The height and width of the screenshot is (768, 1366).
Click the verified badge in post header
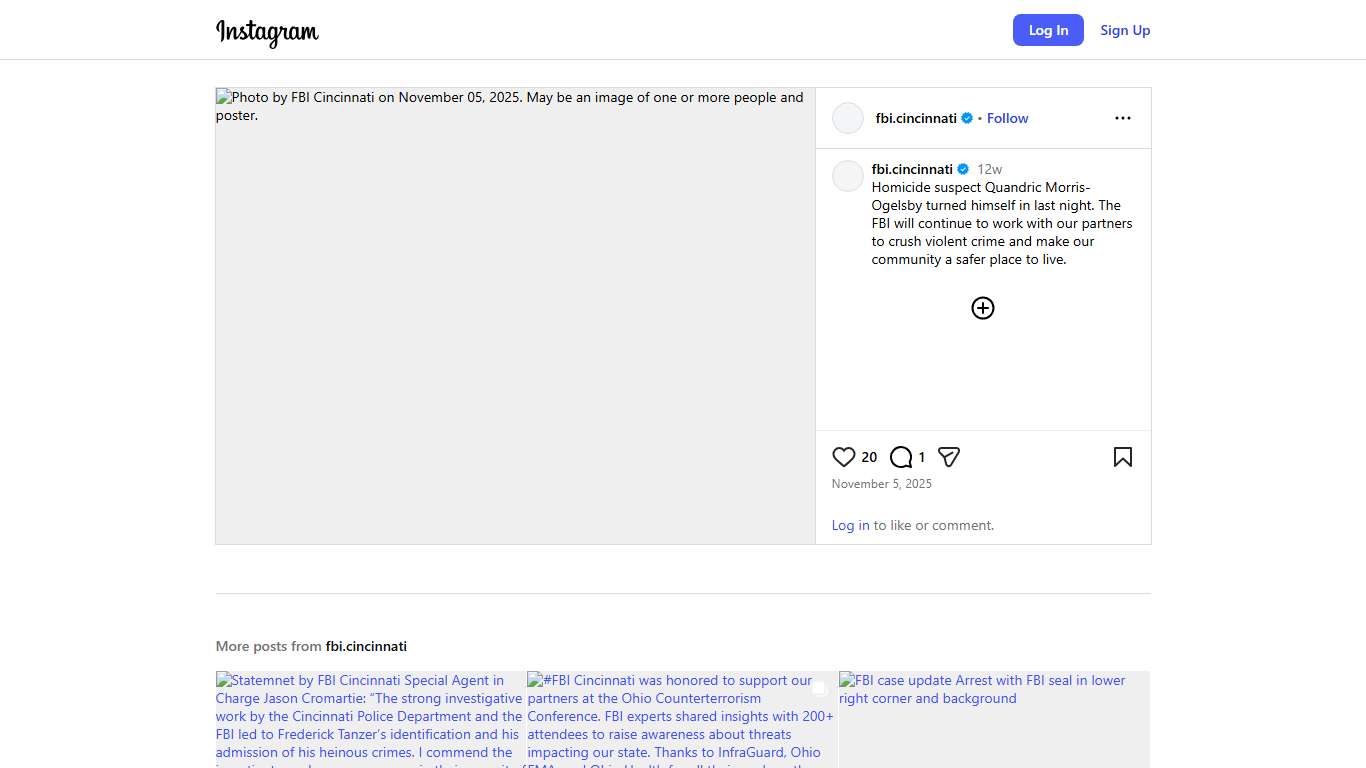point(967,118)
